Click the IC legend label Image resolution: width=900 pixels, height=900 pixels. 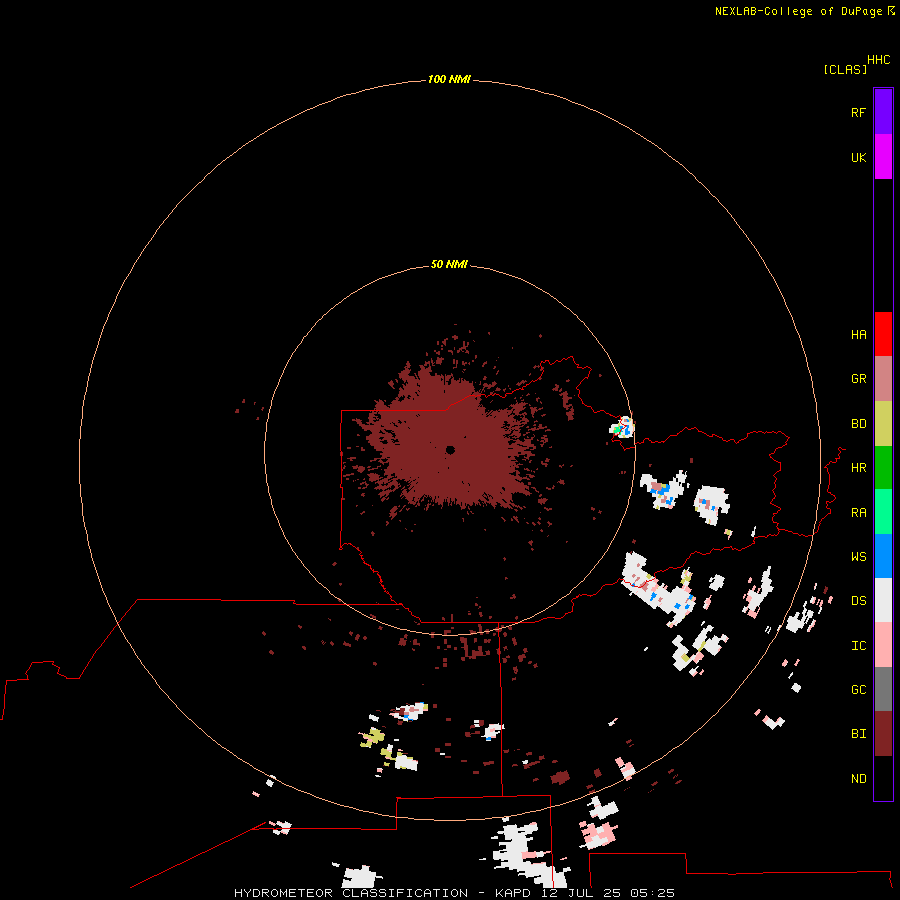coord(858,646)
